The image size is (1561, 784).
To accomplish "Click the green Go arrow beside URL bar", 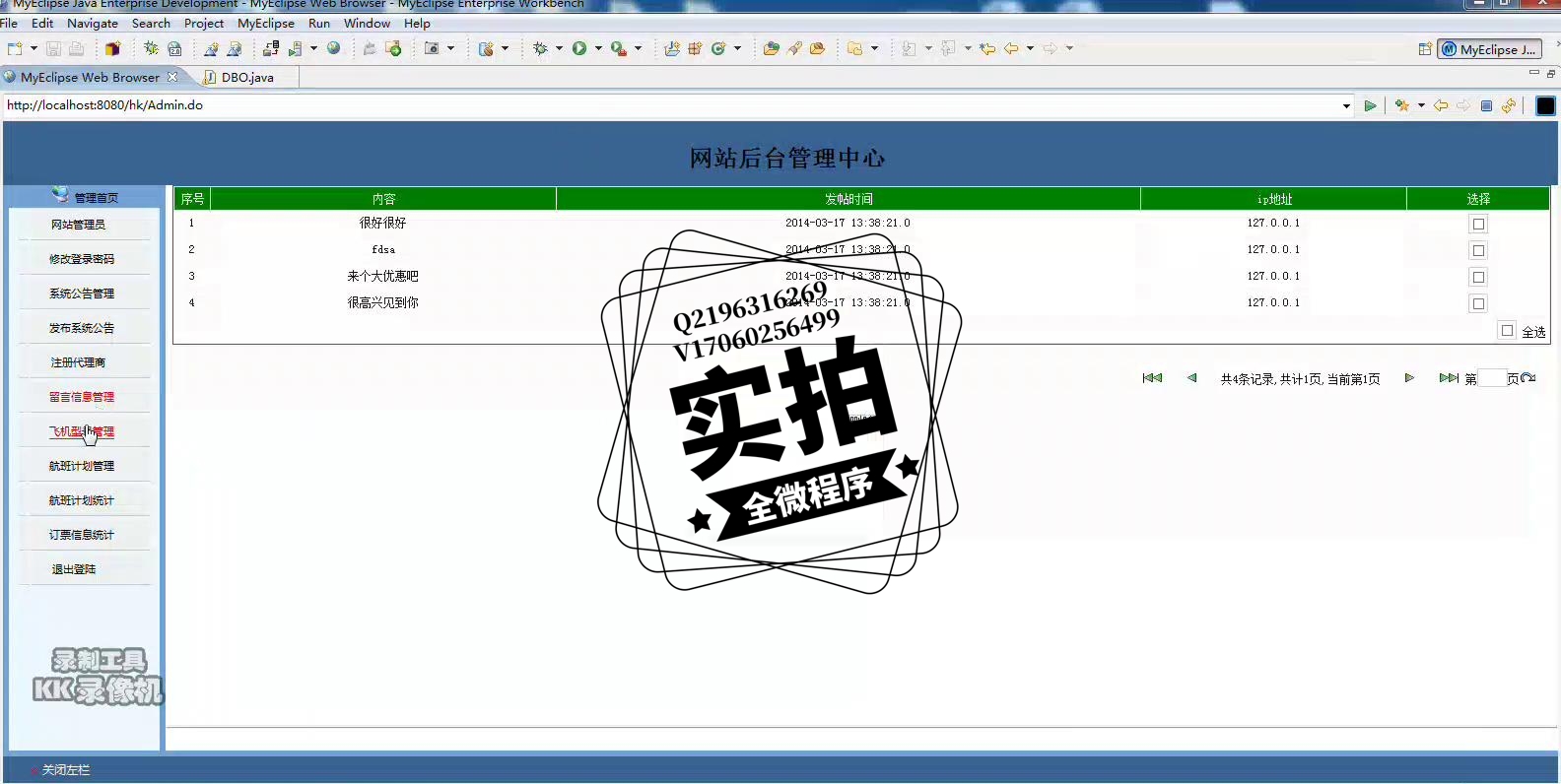I will 1370,105.
